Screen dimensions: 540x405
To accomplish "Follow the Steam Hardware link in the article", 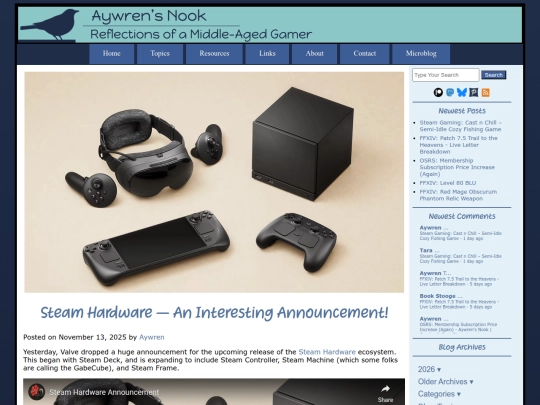I will click(327, 352).
